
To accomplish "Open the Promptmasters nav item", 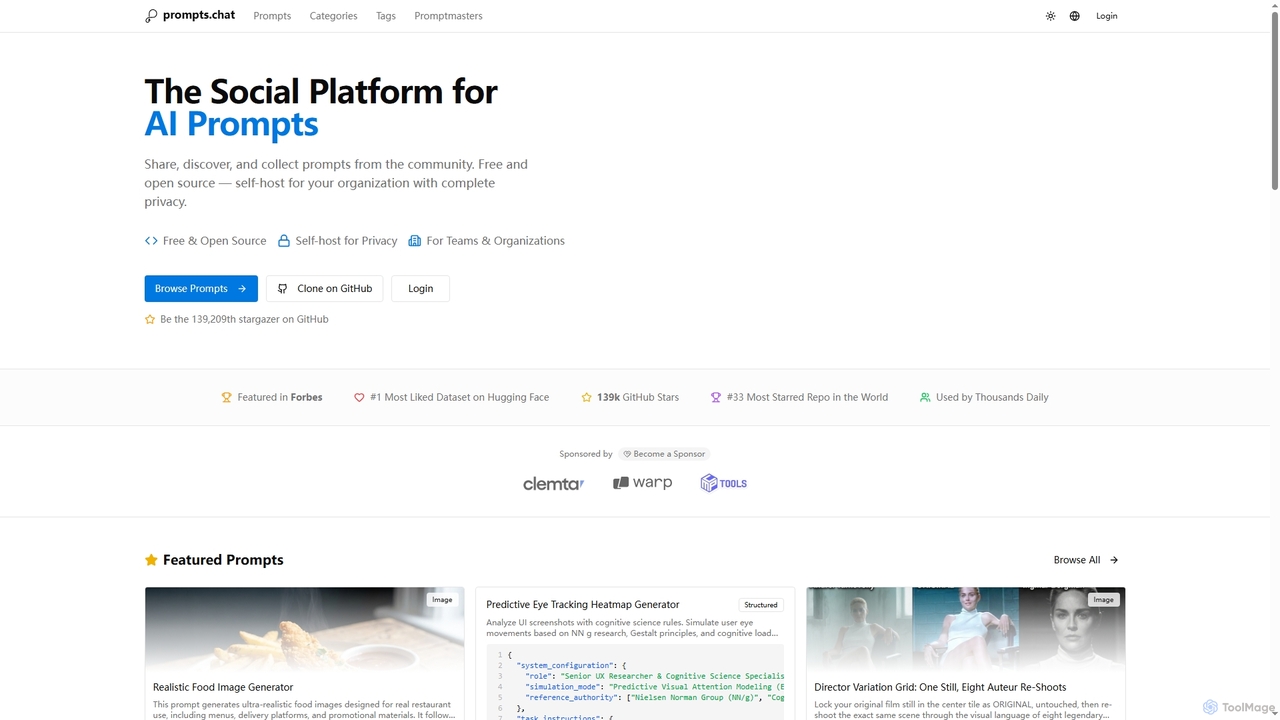I will [x=448, y=16].
